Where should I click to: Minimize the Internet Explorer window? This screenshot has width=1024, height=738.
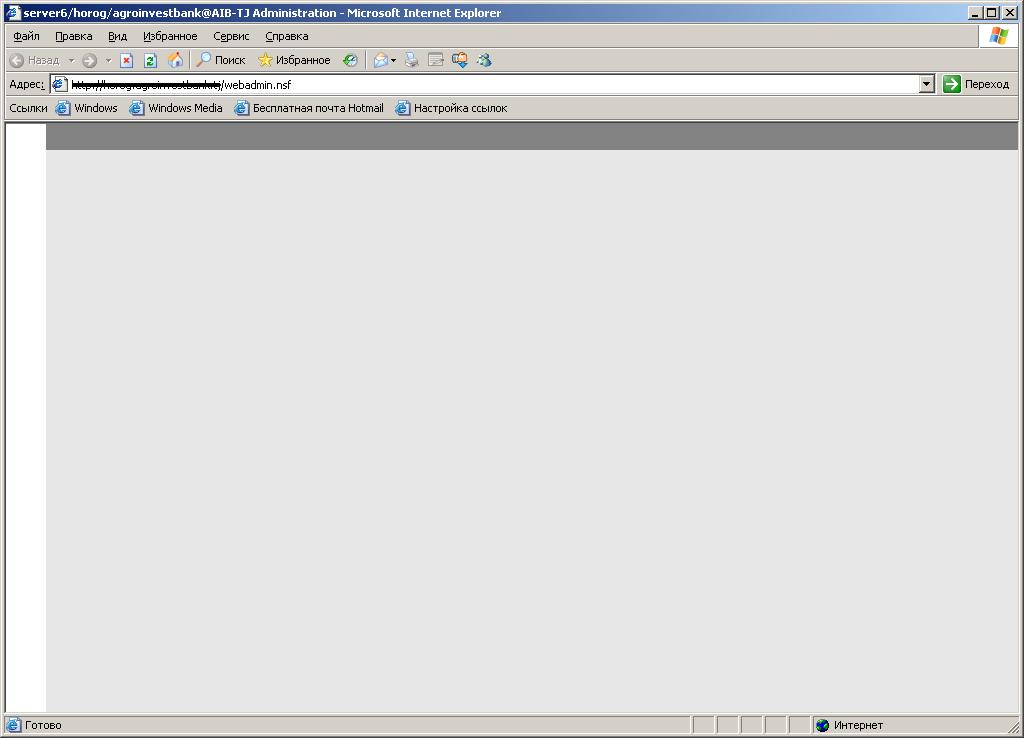point(976,12)
